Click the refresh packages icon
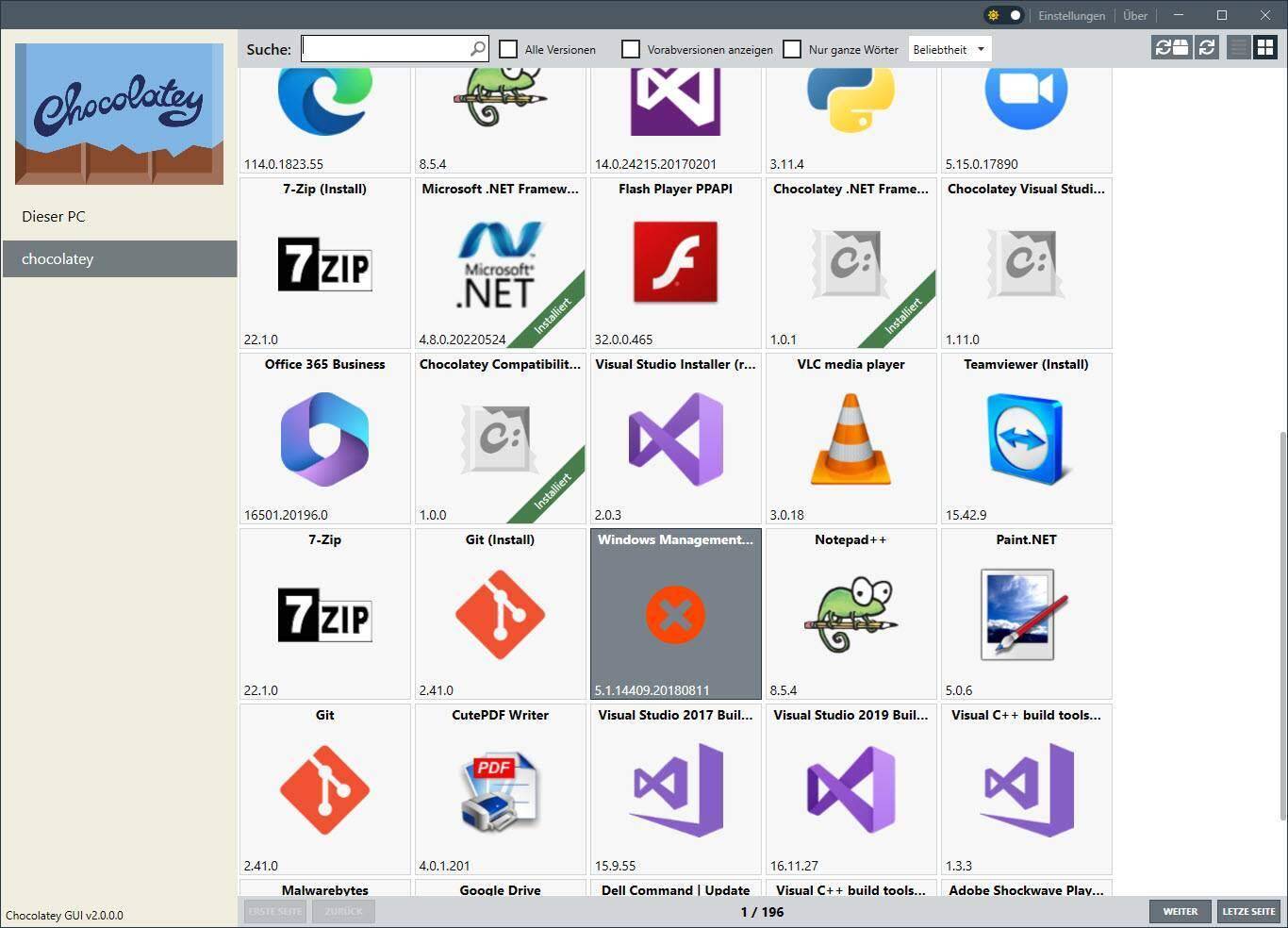1288x928 pixels. [1207, 48]
